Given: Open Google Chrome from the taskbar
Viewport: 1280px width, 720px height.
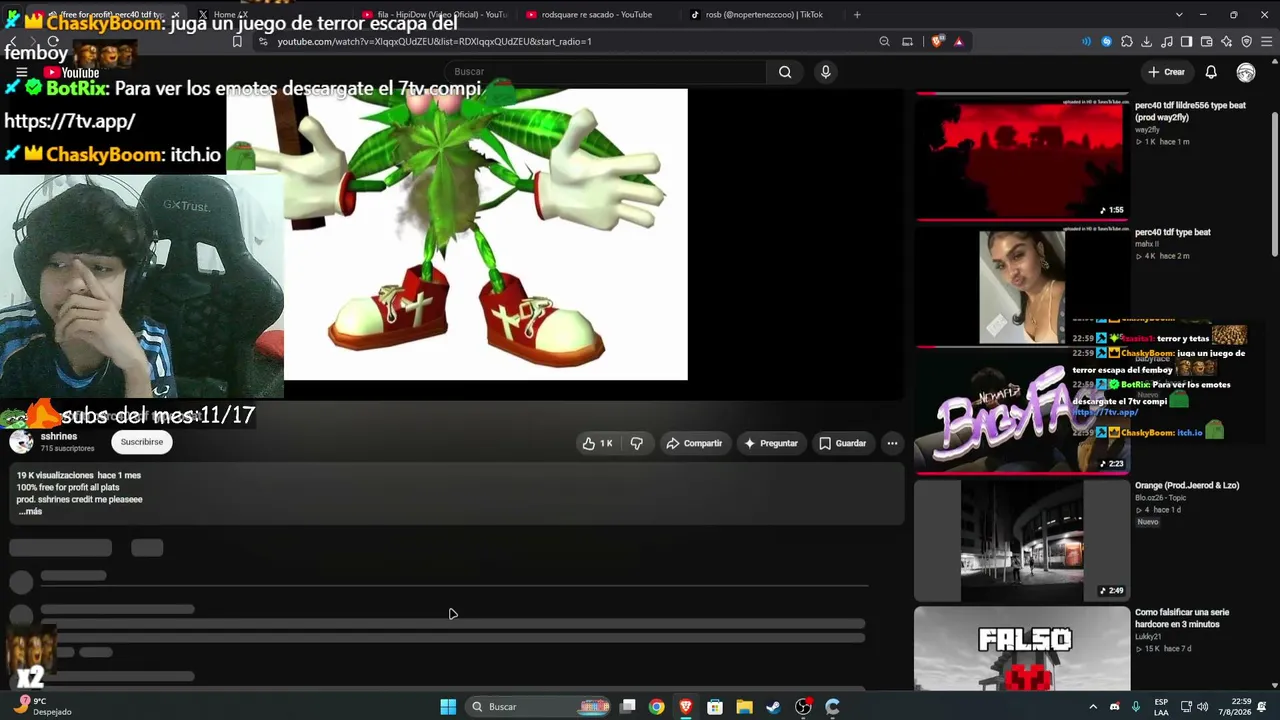Looking at the screenshot, I should (x=656, y=707).
